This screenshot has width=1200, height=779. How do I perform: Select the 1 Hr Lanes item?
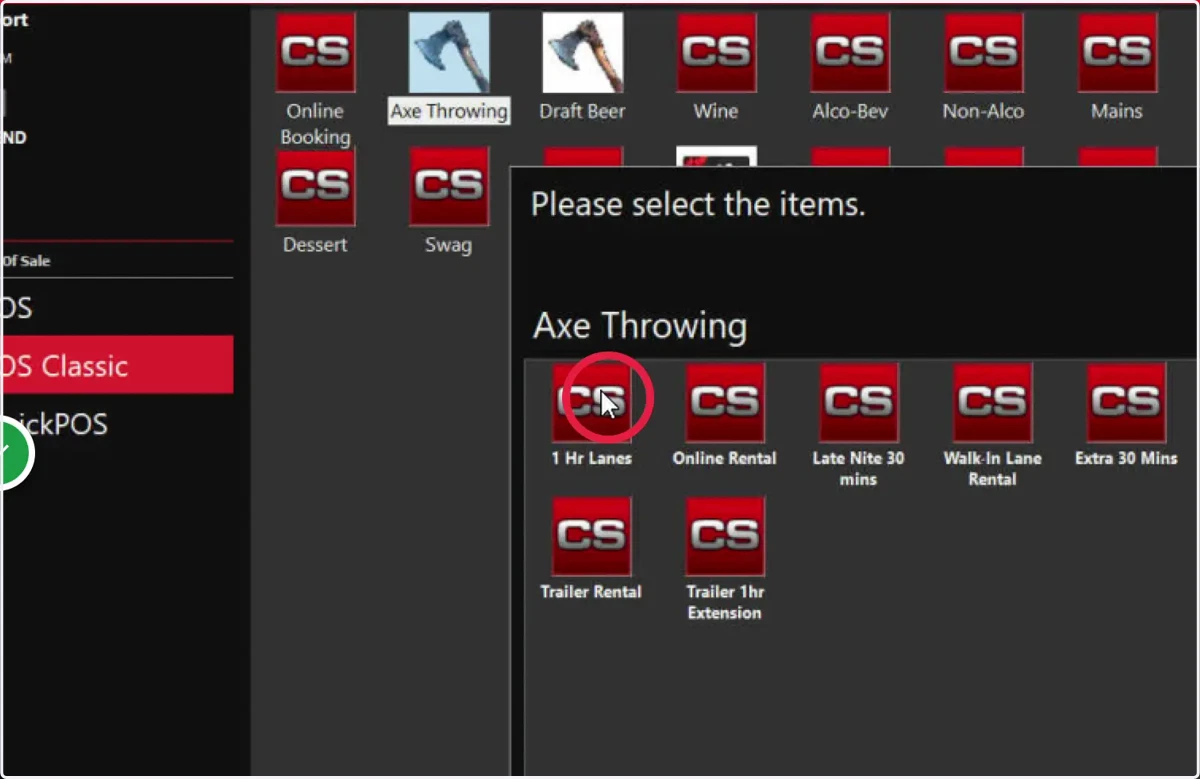pos(591,402)
